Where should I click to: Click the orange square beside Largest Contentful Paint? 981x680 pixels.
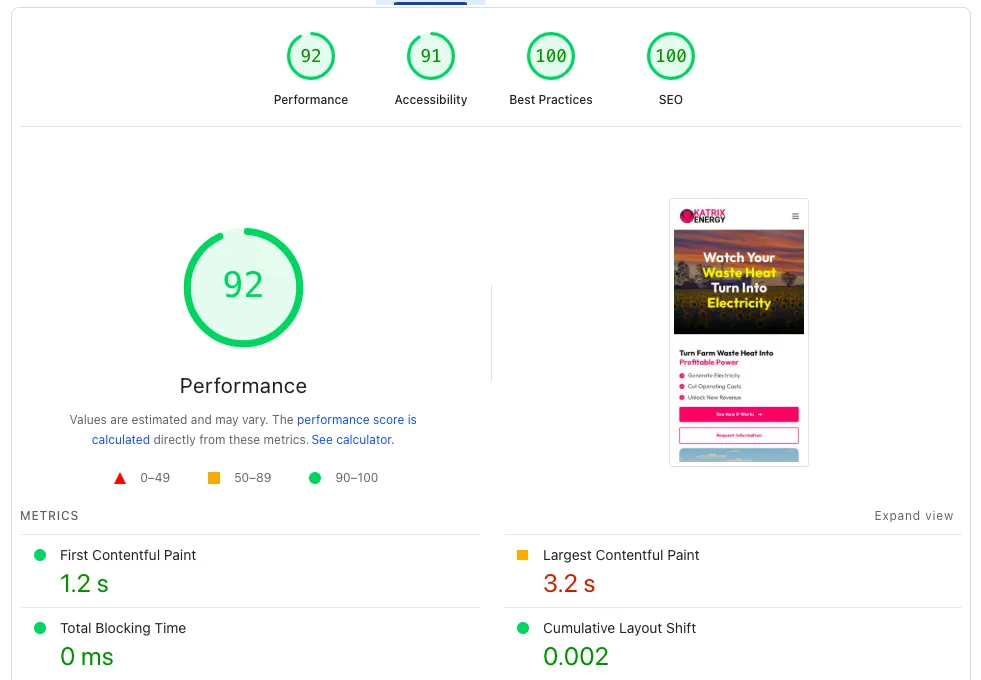[x=521, y=555]
